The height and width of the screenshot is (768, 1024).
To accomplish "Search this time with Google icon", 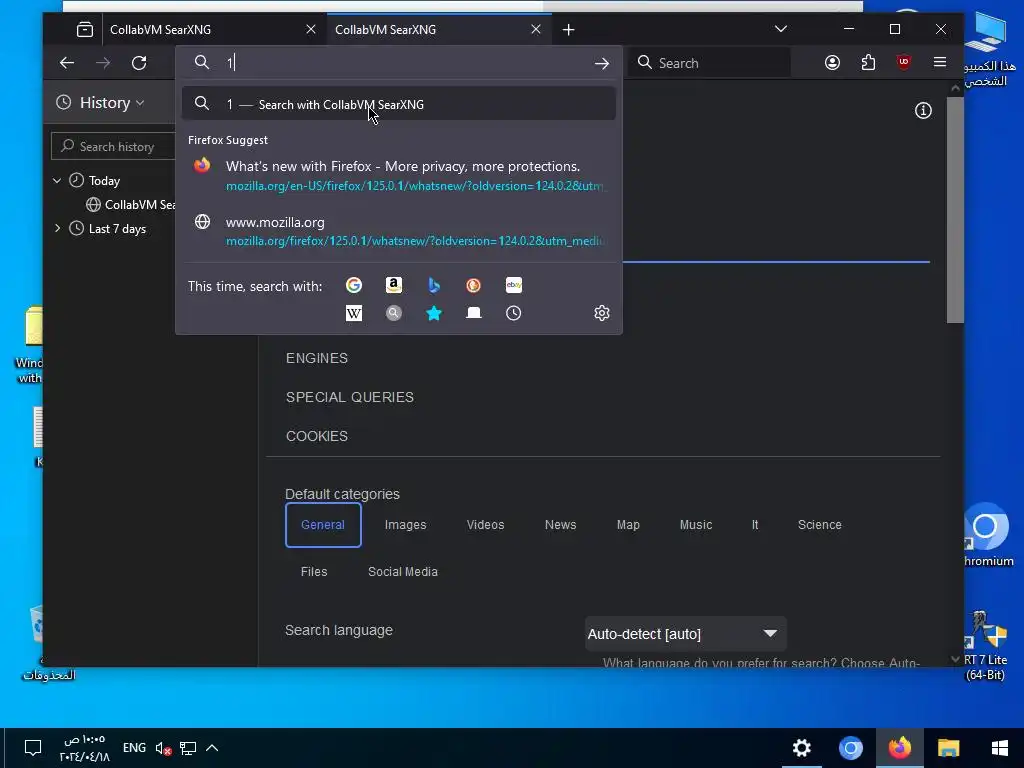I will 354,285.
